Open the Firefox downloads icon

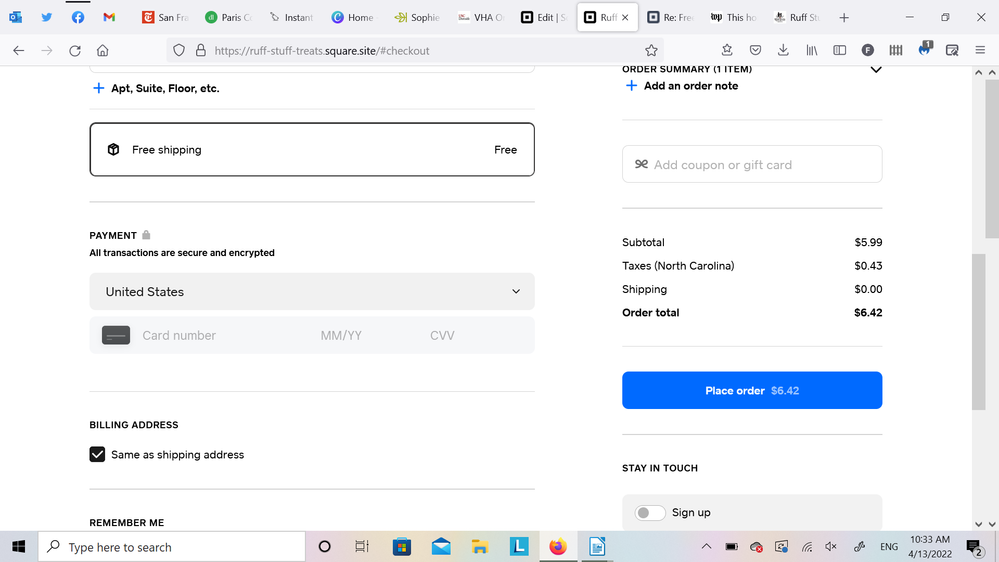(783, 51)
